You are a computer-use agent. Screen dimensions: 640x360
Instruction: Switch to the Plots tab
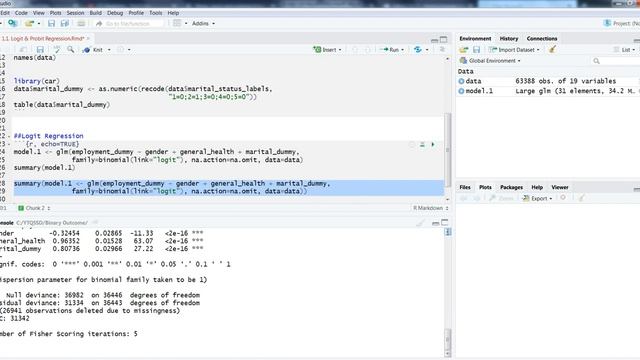[485, 187]
